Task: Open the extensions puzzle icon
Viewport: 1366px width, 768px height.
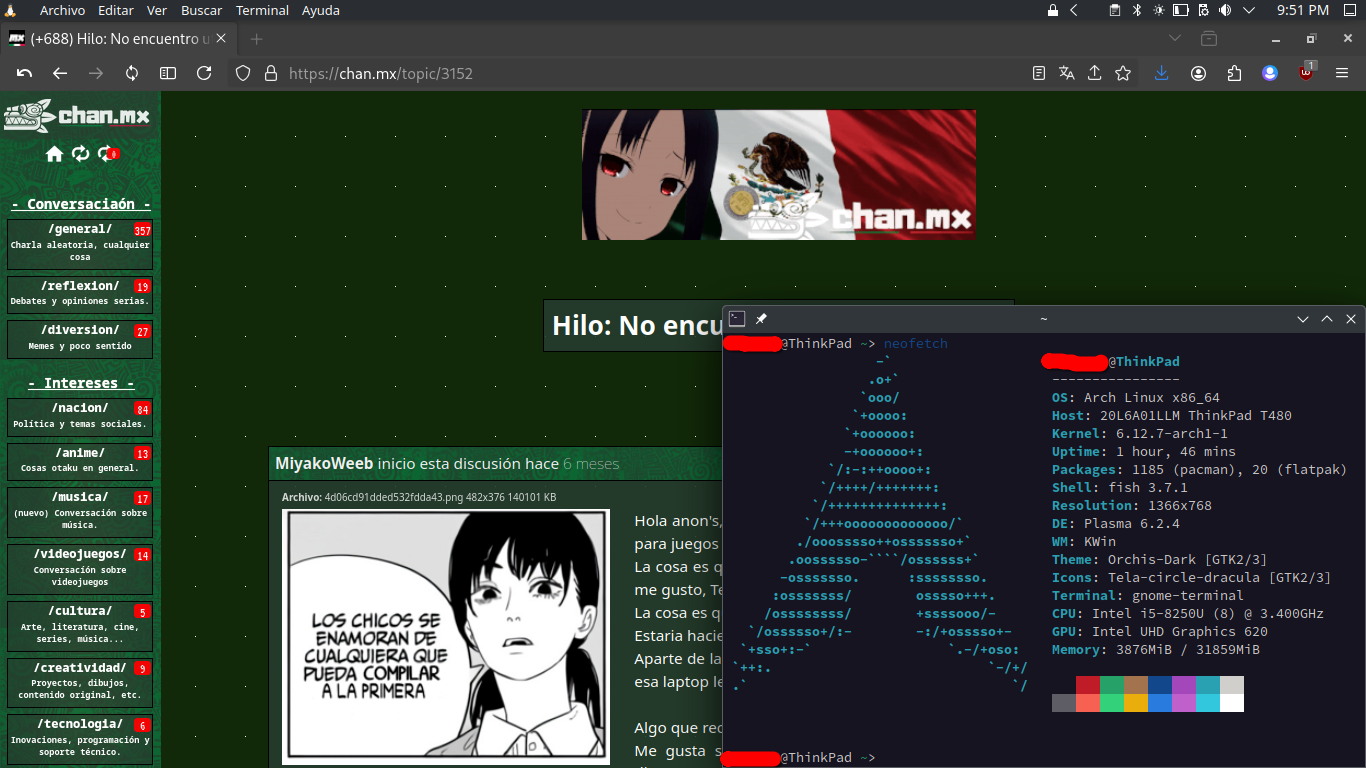Action: 1234,73
